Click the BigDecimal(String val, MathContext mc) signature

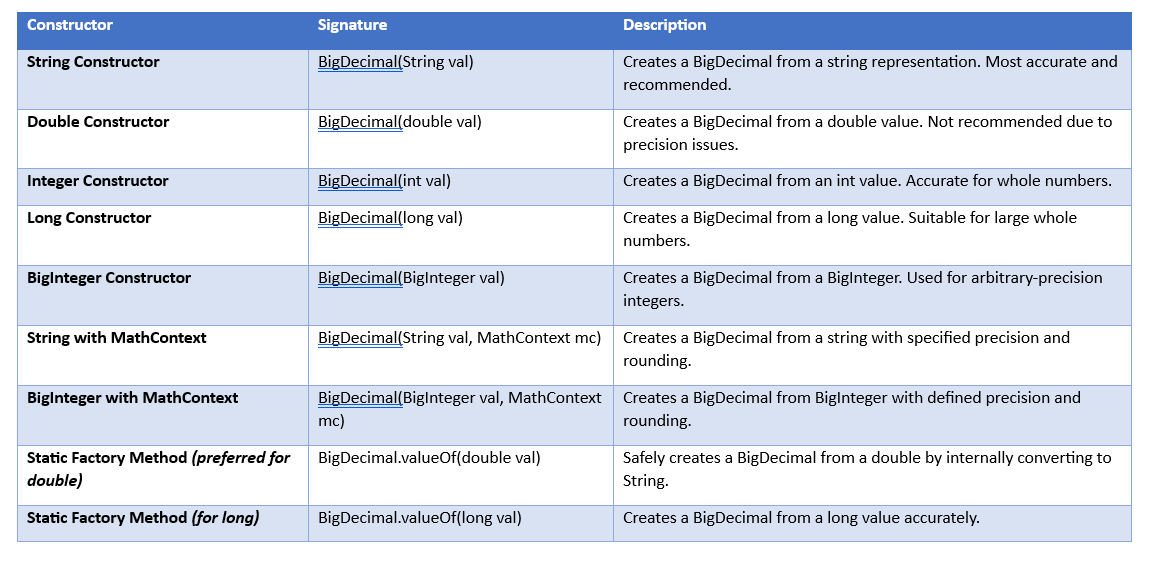click(459, 338)
